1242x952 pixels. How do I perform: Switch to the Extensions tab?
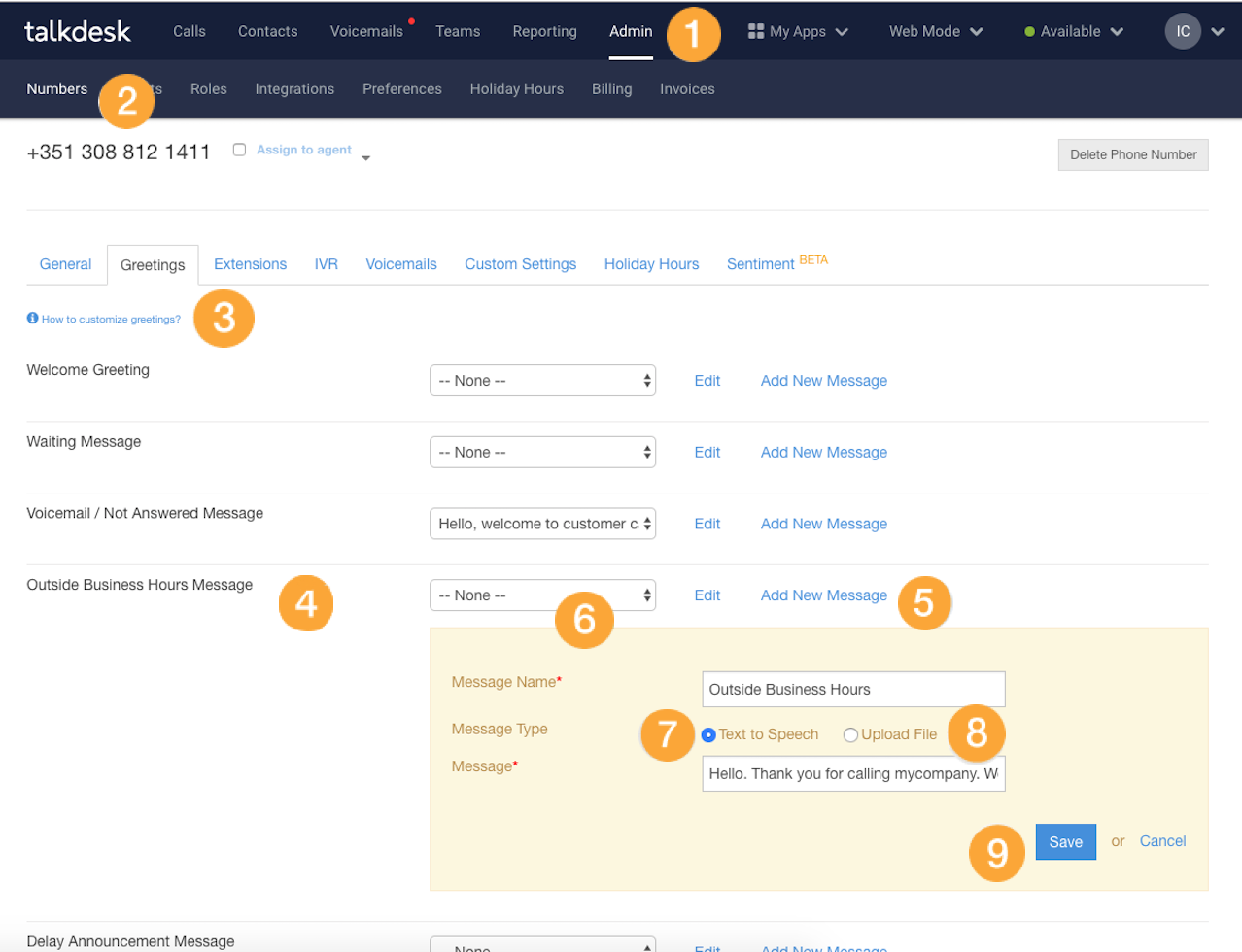250,264
